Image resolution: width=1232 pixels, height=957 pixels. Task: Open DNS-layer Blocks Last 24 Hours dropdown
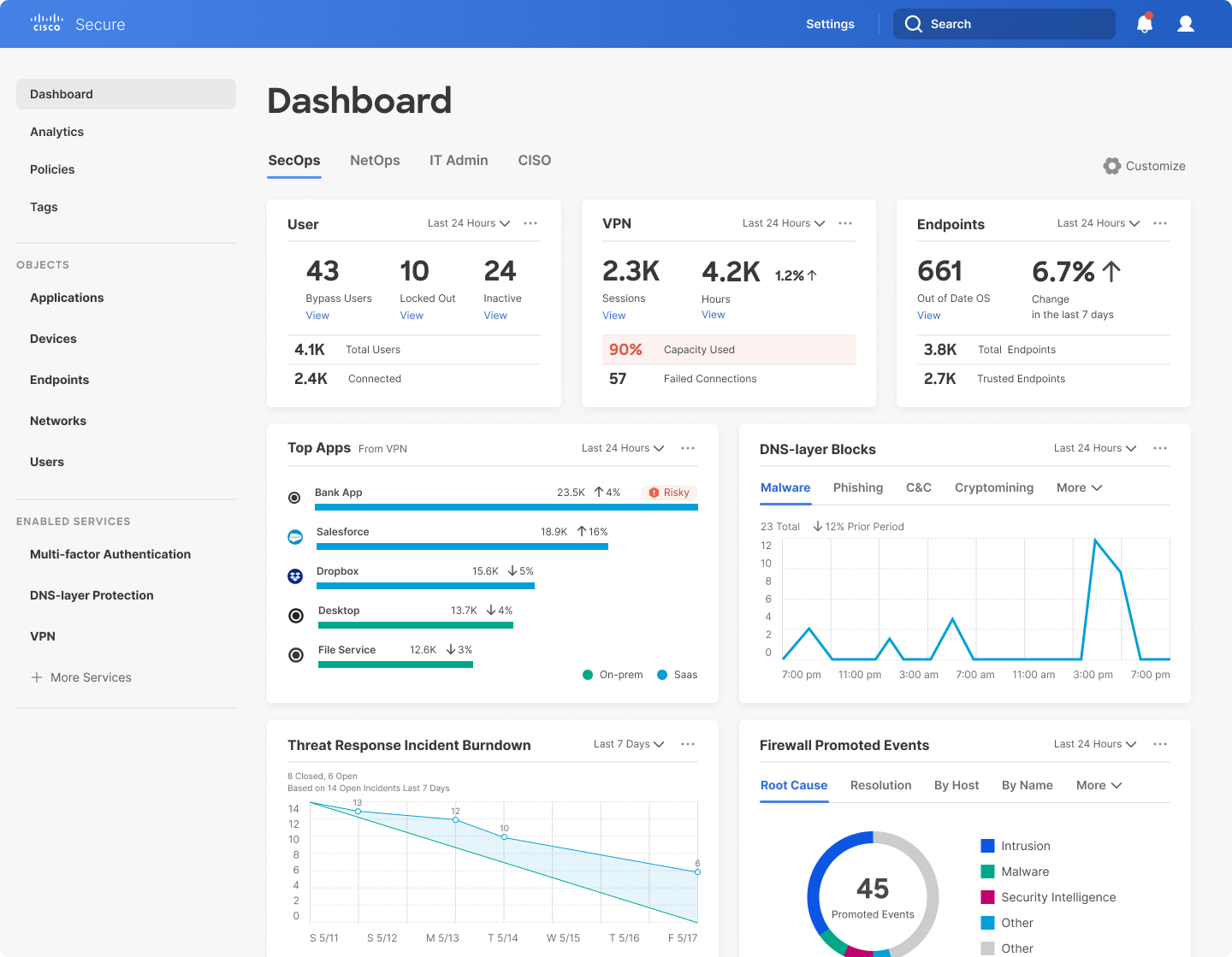point(1095,448)
